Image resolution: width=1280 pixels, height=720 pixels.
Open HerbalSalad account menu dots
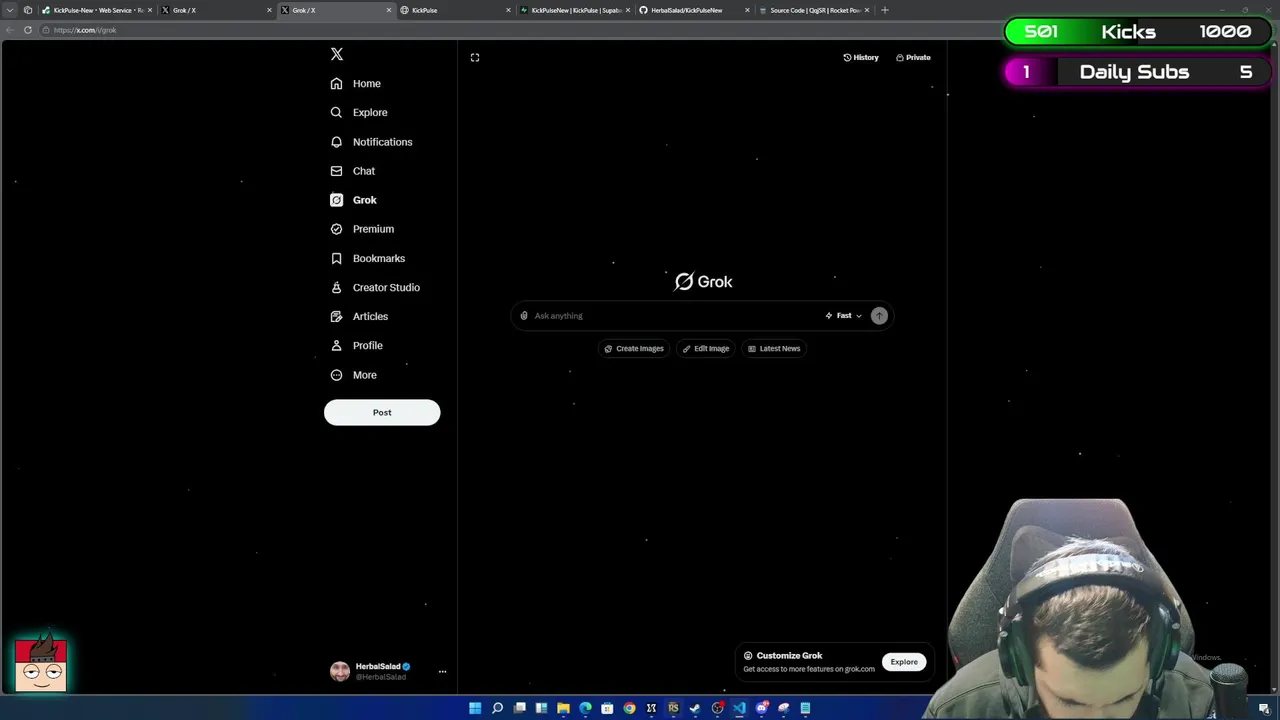(442, 672)
